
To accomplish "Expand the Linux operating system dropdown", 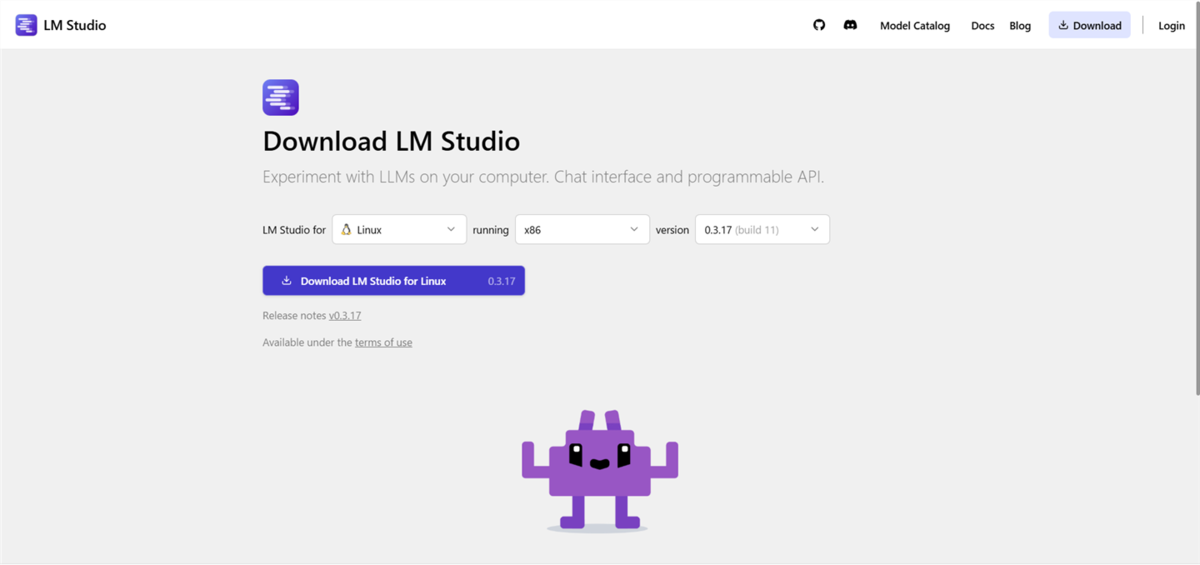I will pos(399,230).
